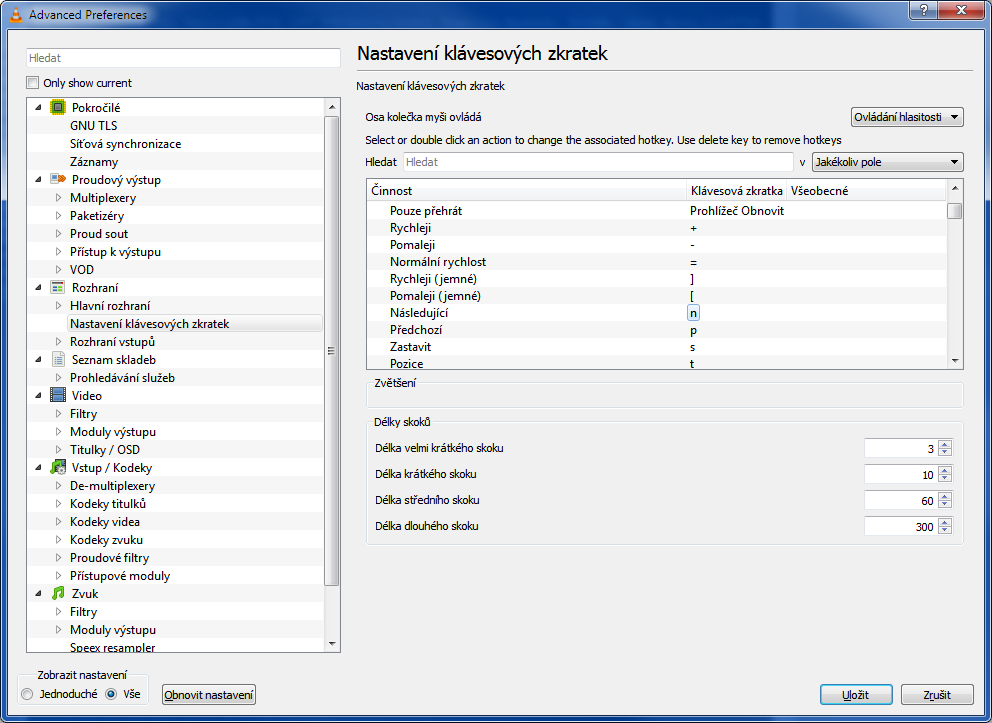Click the Zrušit button
992x723 pixels.
[936, 695]
